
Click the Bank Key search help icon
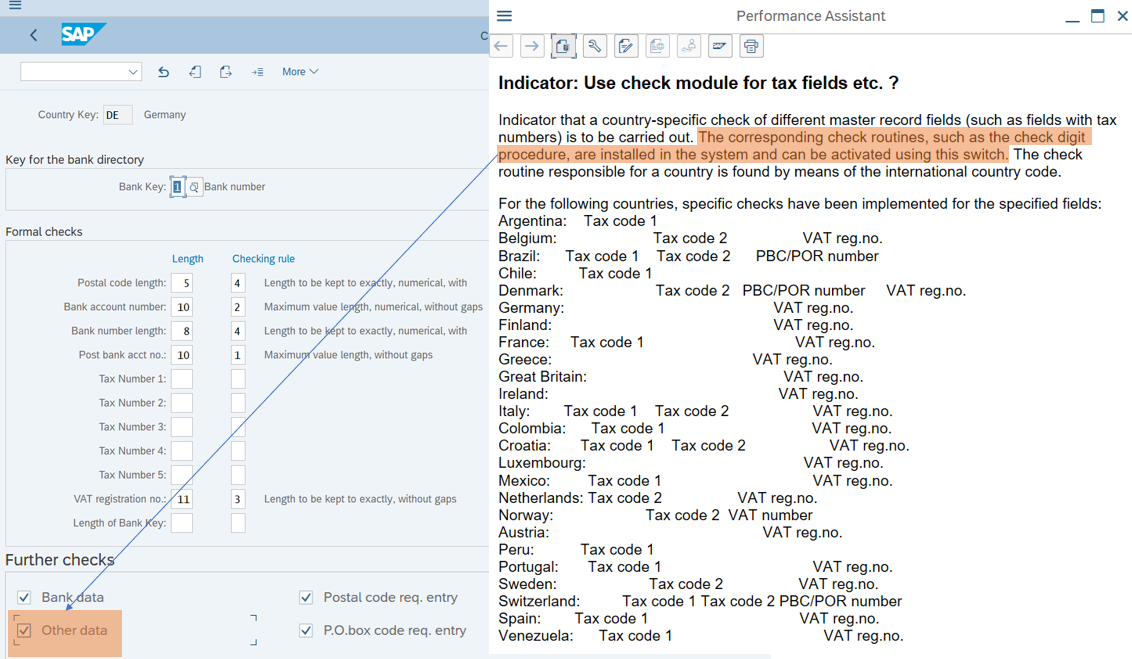tap(194, 187)
